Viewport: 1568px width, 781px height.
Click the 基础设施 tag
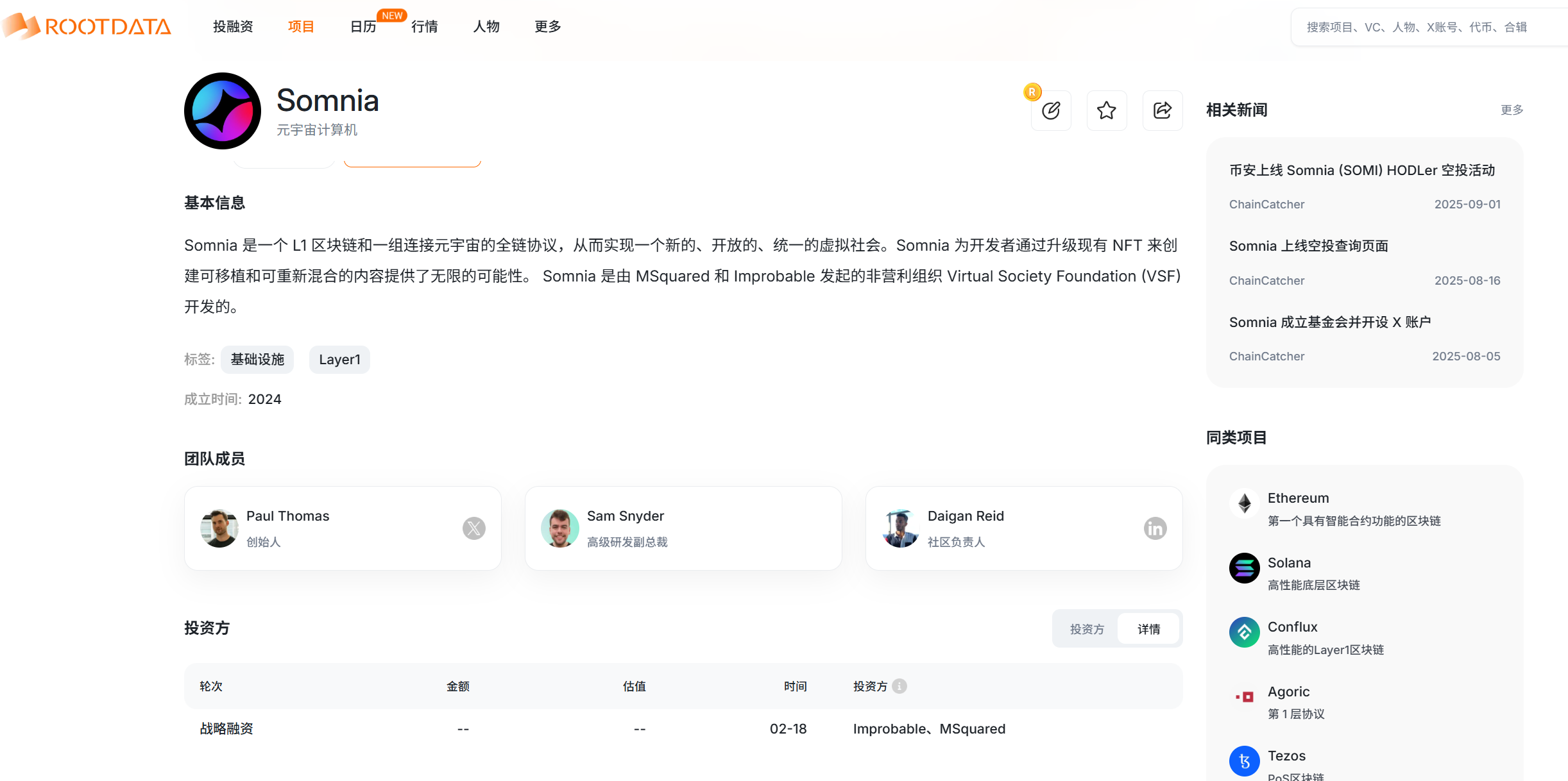coord(257,360)
